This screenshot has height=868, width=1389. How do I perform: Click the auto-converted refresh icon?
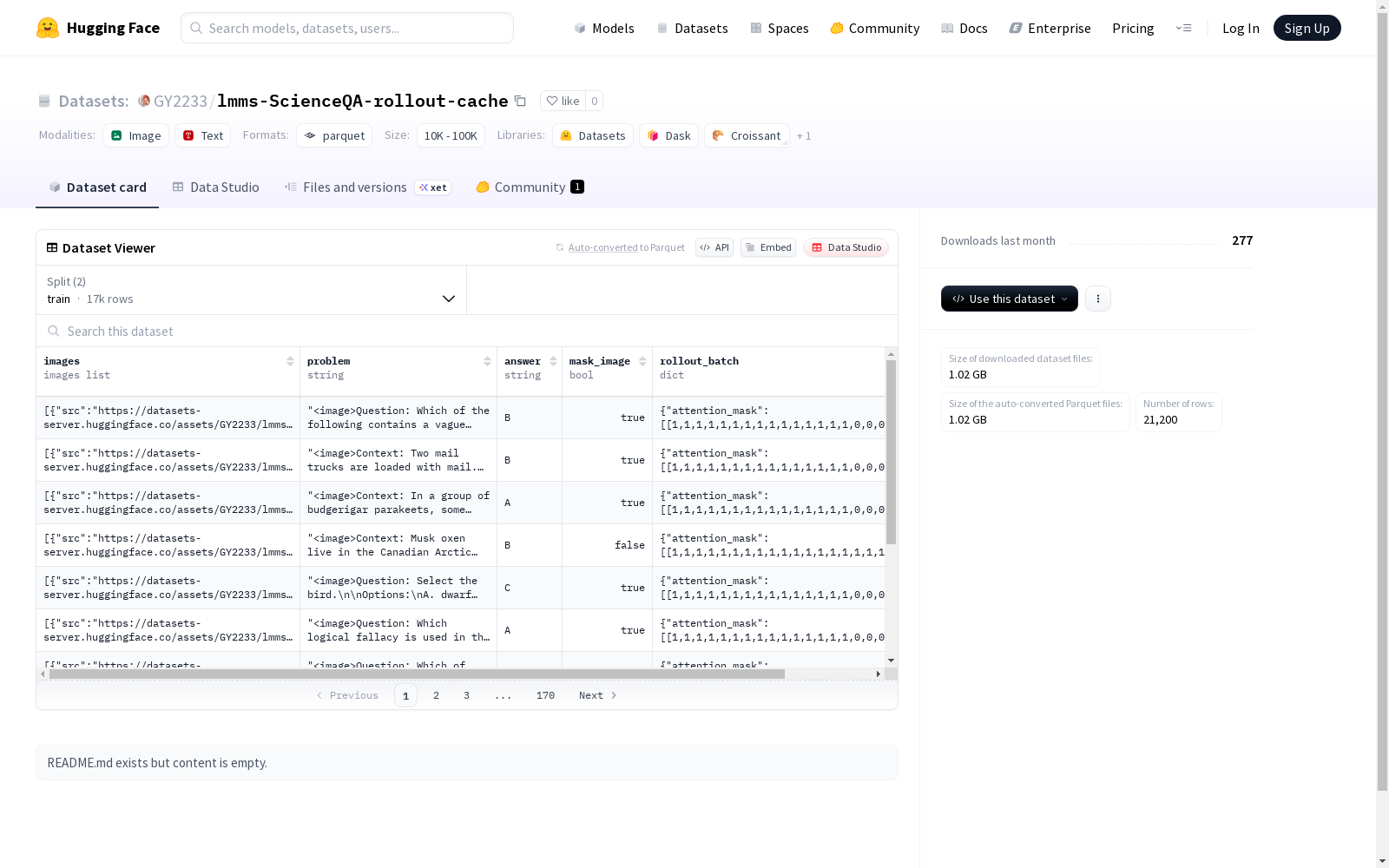point(560,247)
